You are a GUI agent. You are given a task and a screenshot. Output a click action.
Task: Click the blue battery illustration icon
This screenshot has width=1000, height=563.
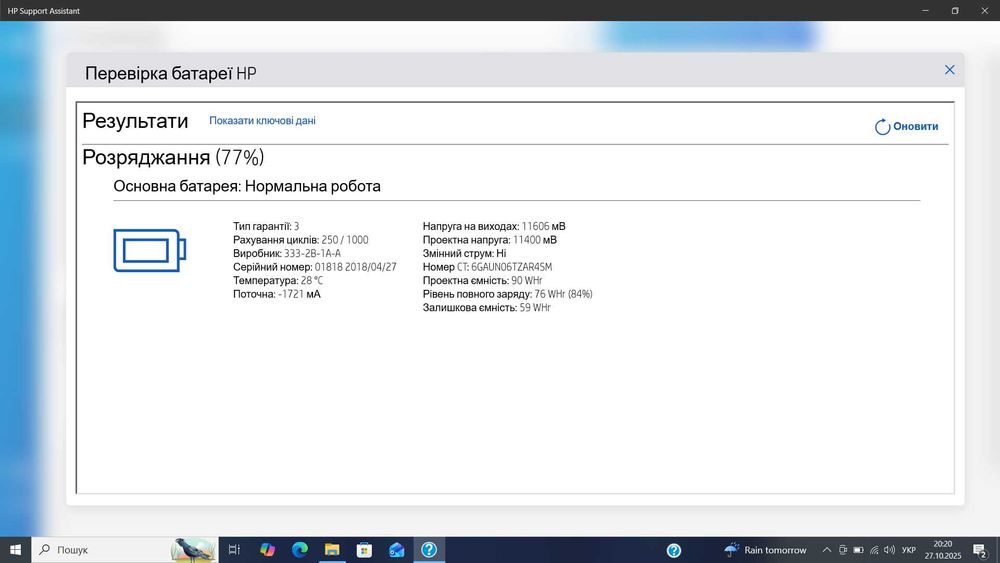click(x=149, y=251)
